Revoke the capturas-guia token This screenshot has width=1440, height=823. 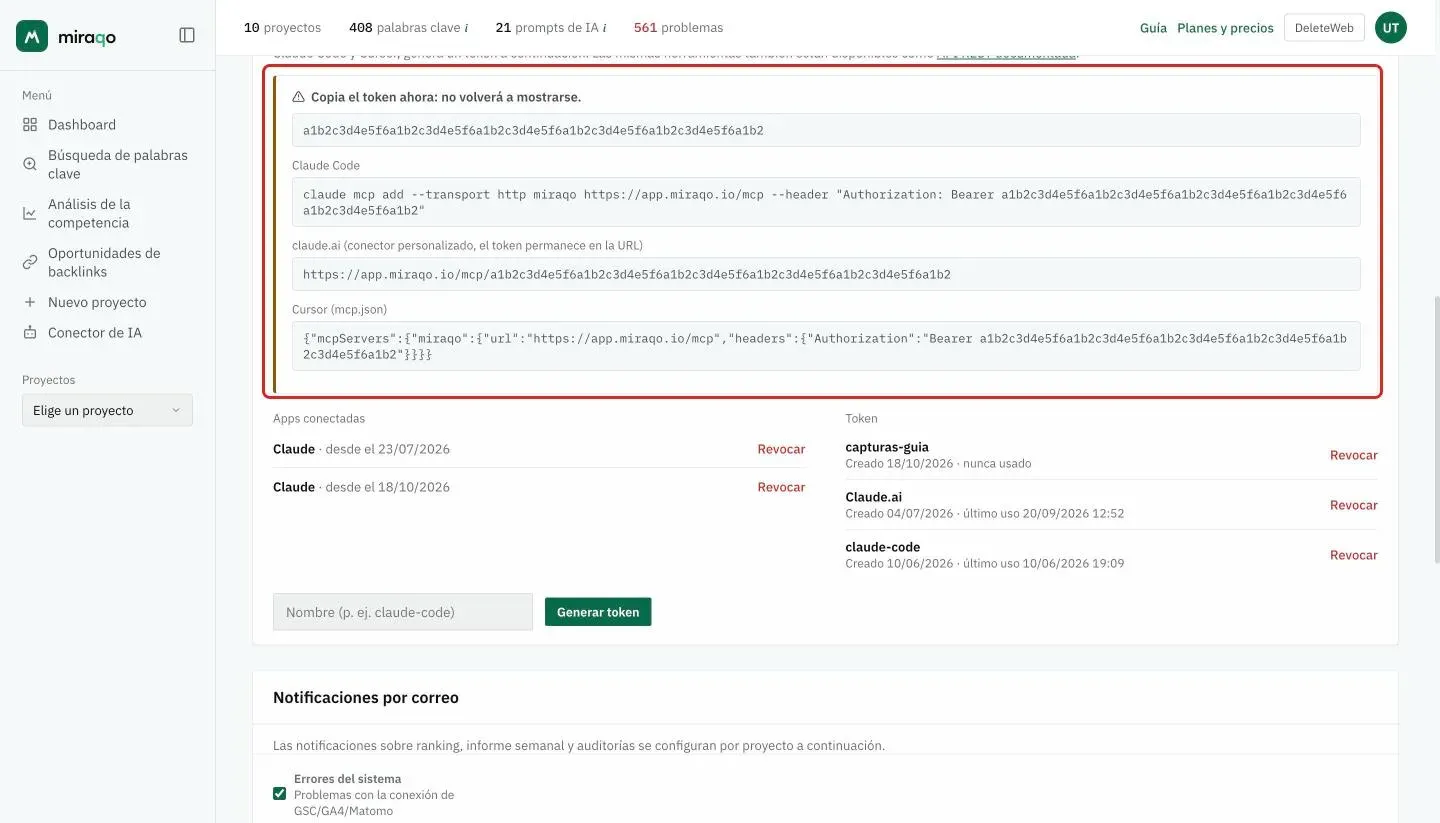1353,455
